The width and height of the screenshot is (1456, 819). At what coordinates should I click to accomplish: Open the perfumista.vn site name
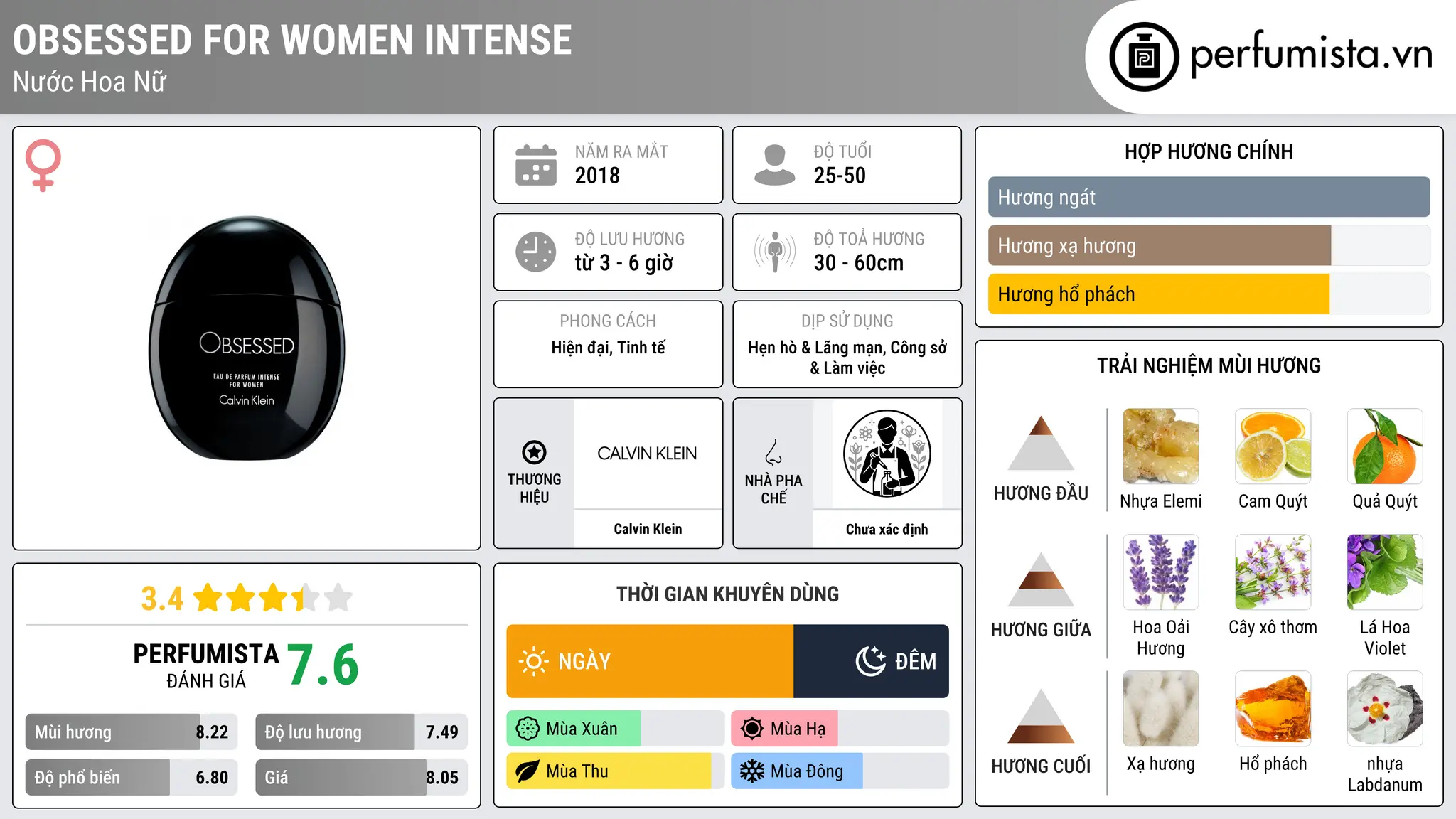[1312, 53]
